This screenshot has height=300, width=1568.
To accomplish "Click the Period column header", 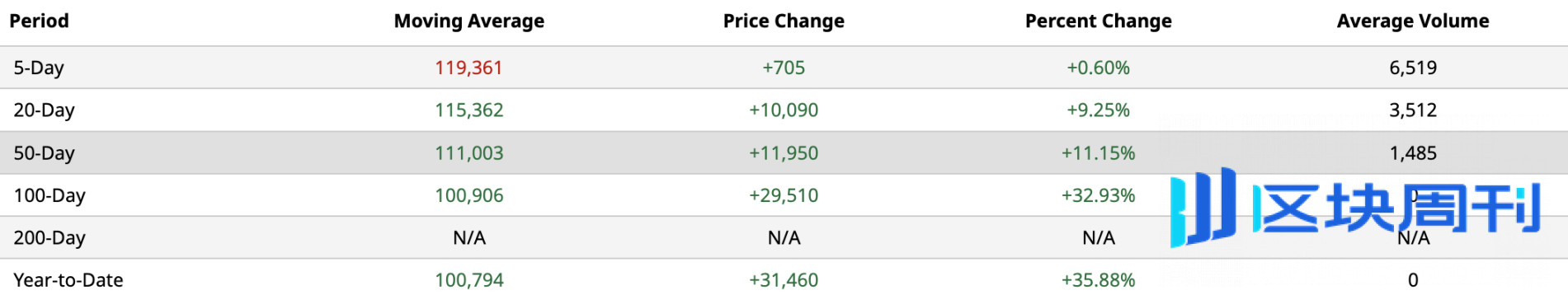I will (x=39, y=21).
